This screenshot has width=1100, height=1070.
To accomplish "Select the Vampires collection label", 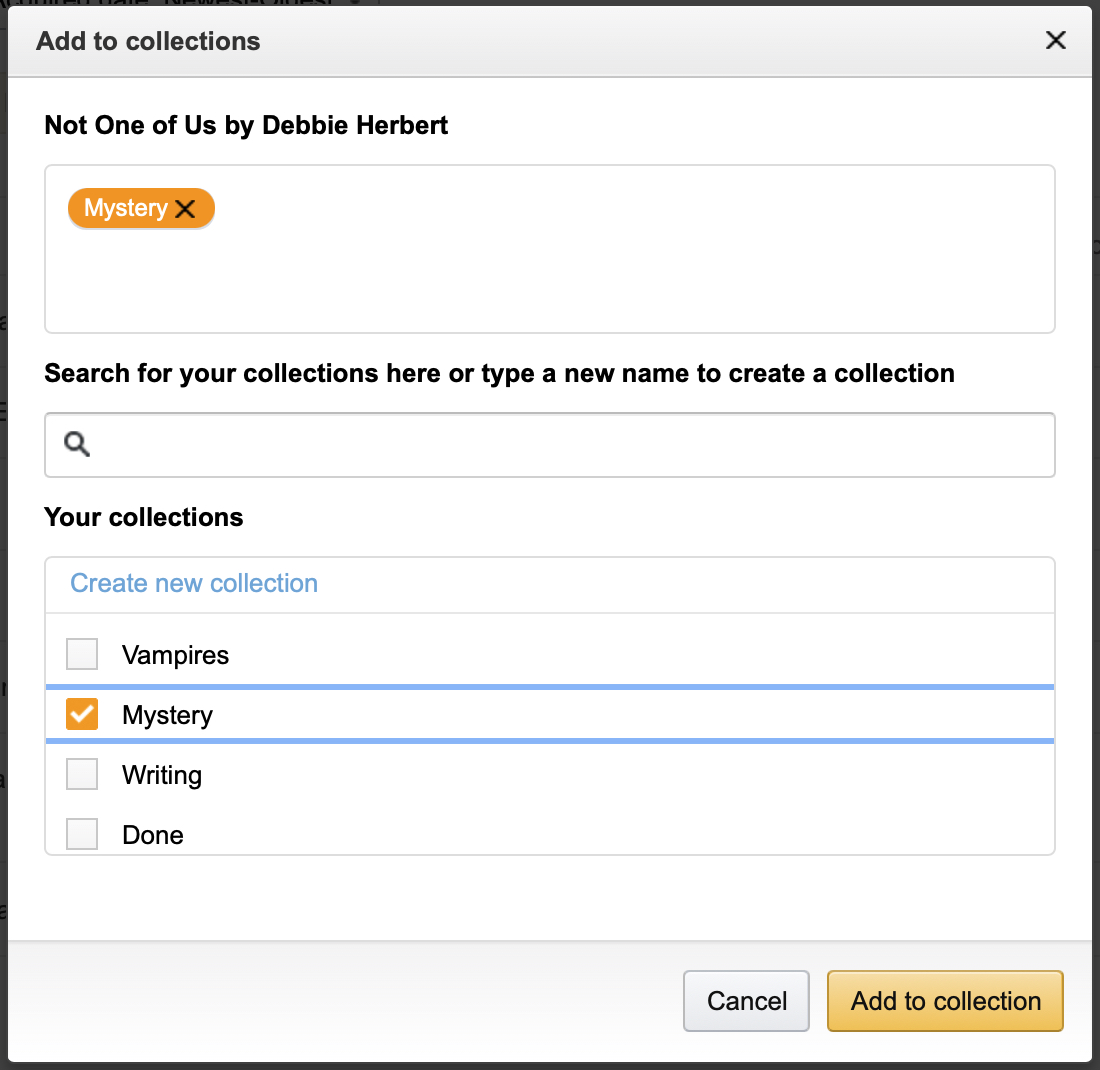I will point(175,655).
